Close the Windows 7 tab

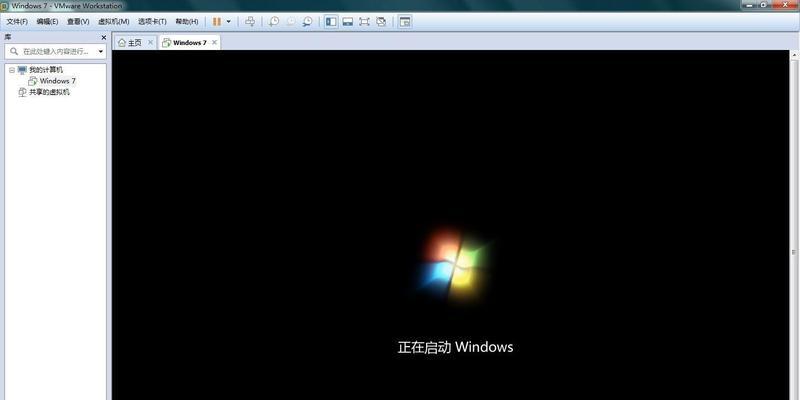[x=214, y=43]
